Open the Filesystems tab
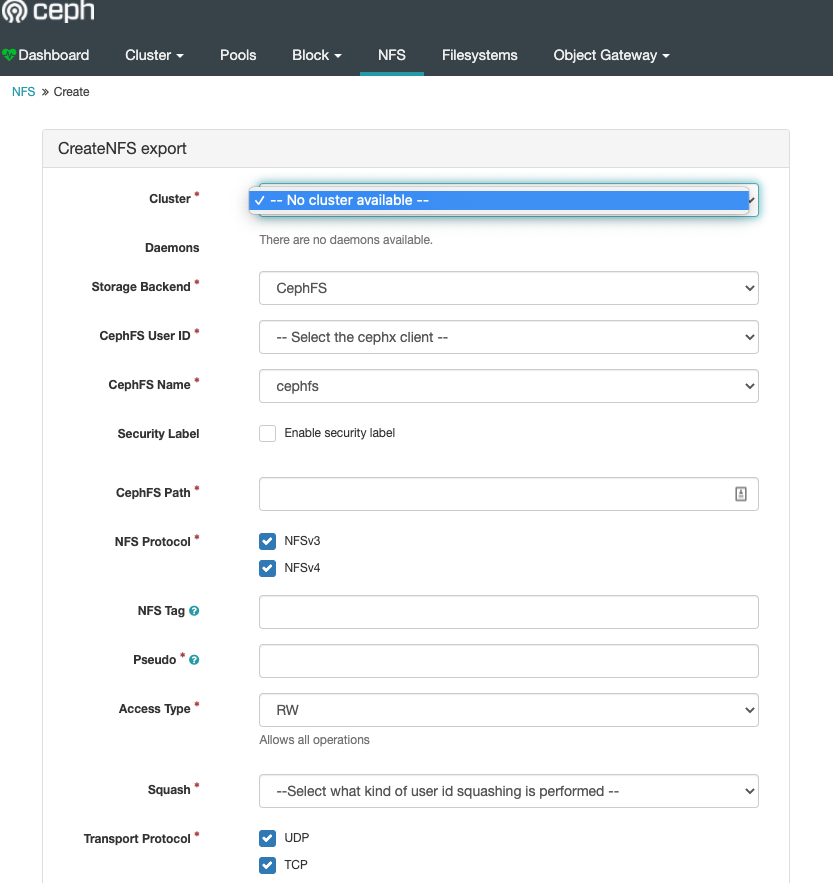The width and height of the screenshot is (833, 883). pos(480,55)
